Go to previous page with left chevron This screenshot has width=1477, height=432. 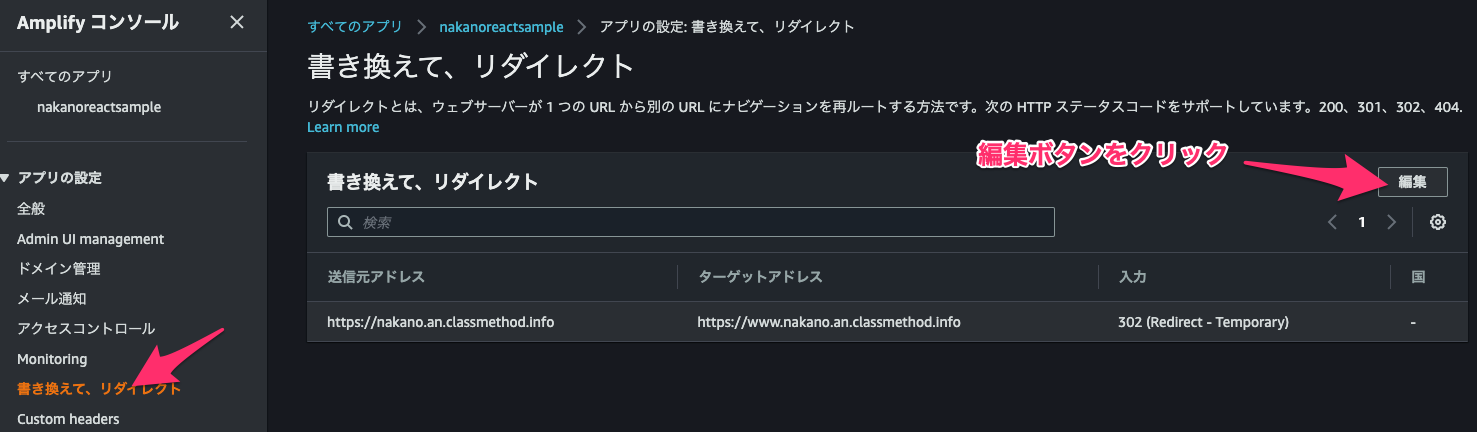tap(1332, 223)
